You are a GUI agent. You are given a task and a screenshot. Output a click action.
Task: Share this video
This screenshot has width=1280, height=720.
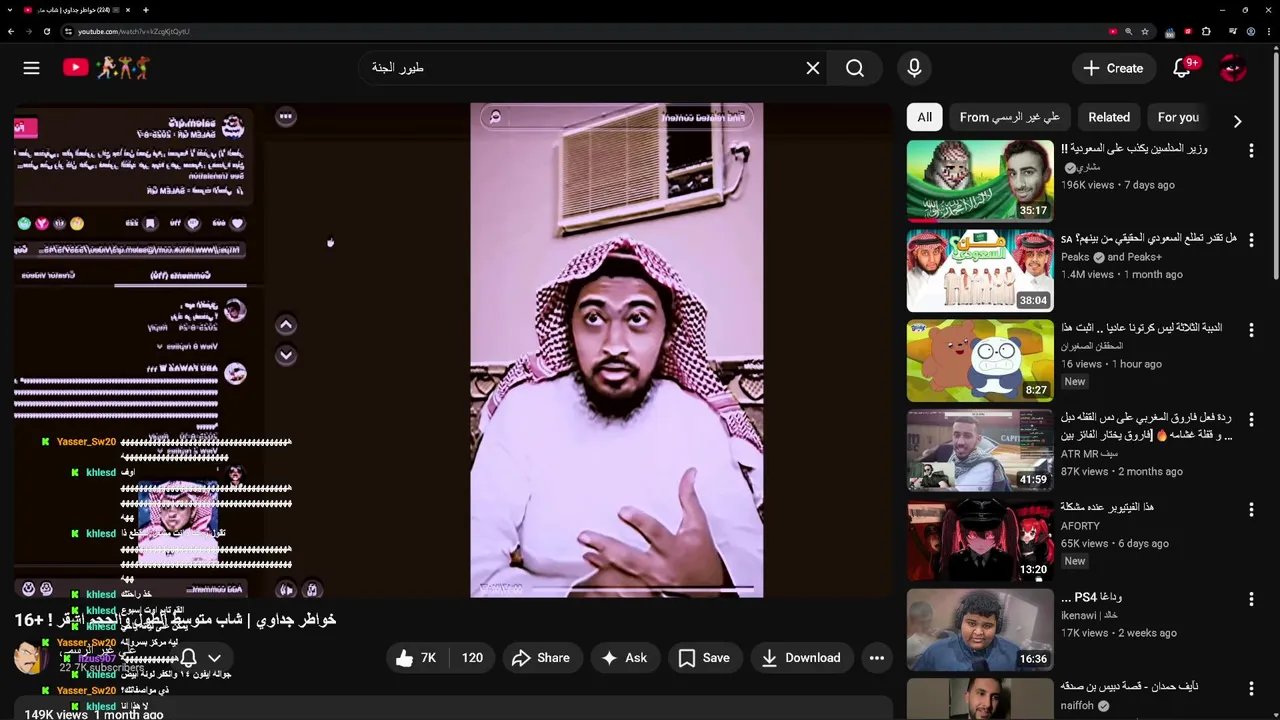point(541,657)
